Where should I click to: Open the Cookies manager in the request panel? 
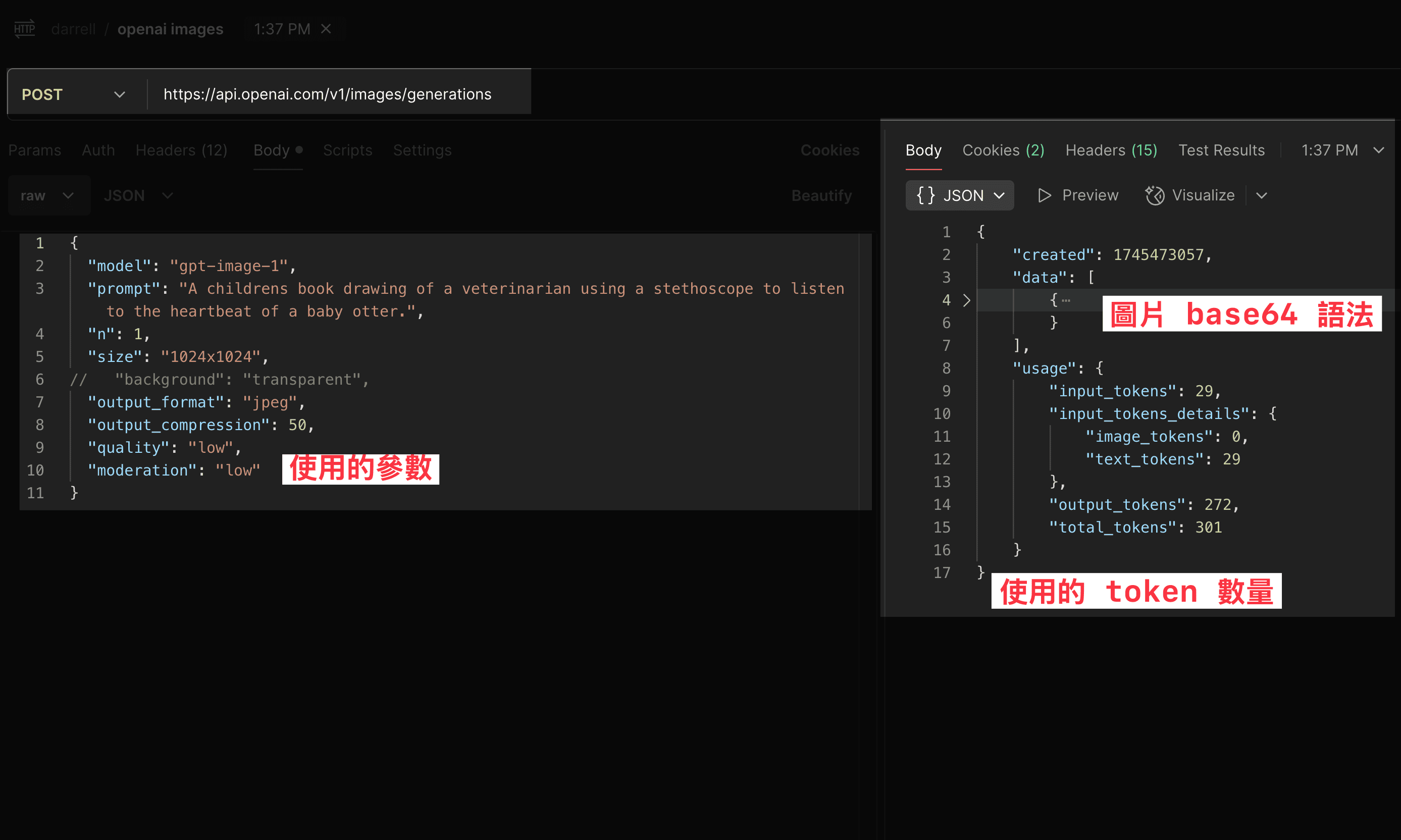[x=829, y=150]
